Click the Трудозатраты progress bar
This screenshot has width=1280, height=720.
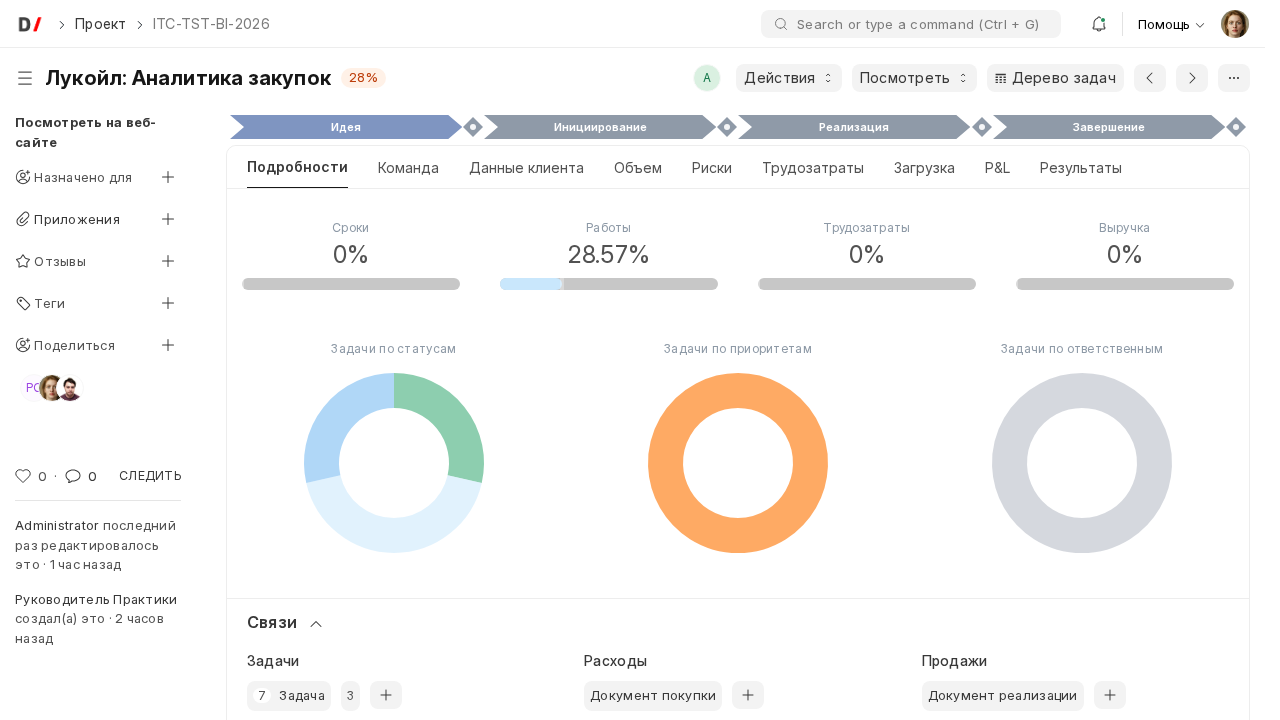pyautogui.click(x=867, y=284)
